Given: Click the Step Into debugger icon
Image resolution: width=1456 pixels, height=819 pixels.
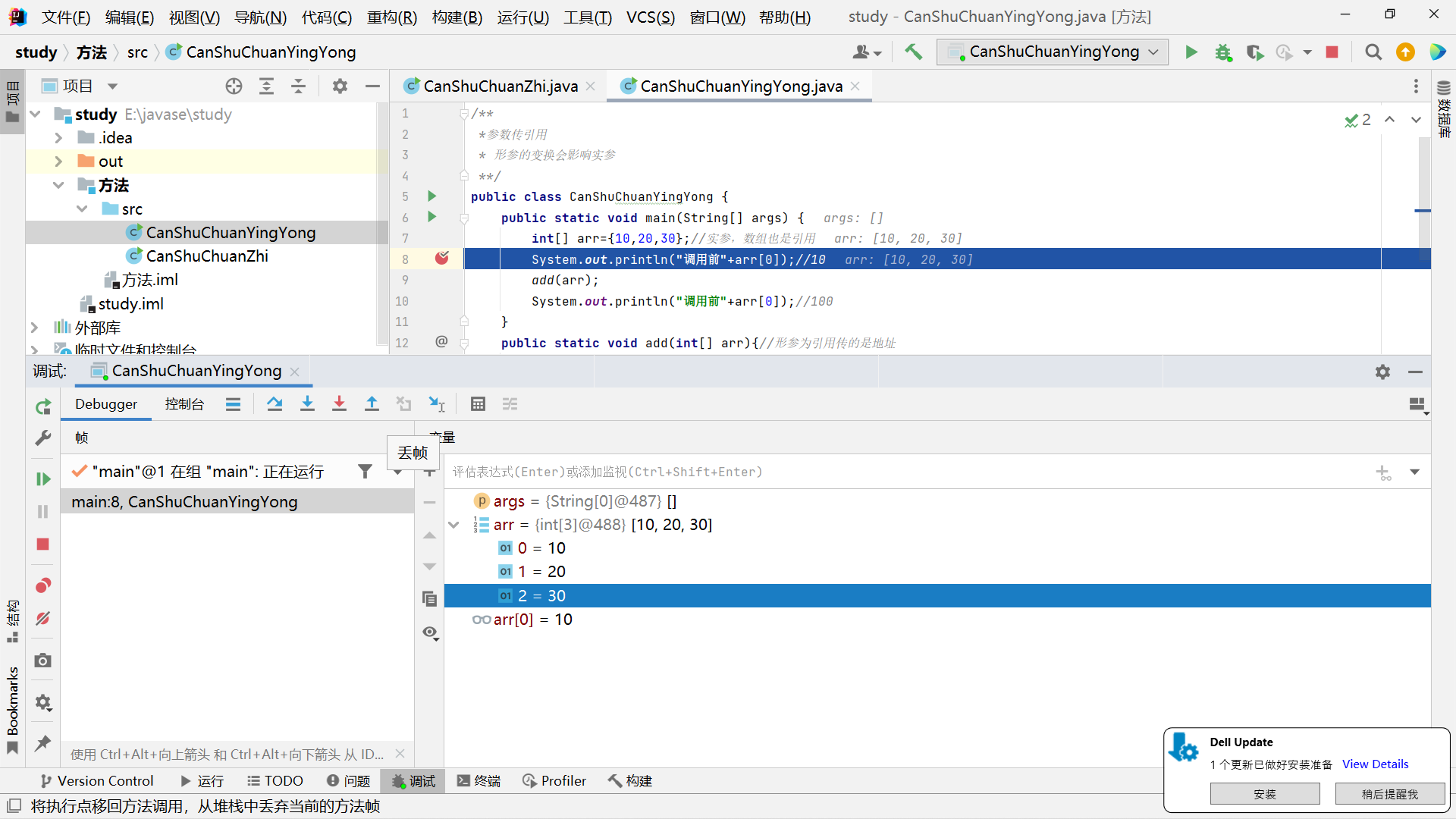Looking at the screenshot, I should (307, 404).
